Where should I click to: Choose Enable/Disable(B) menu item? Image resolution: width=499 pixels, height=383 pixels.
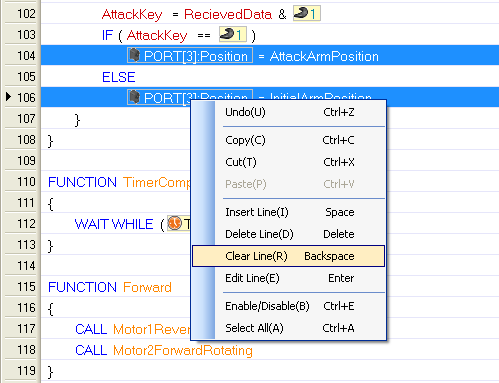[x=289, y=306]
